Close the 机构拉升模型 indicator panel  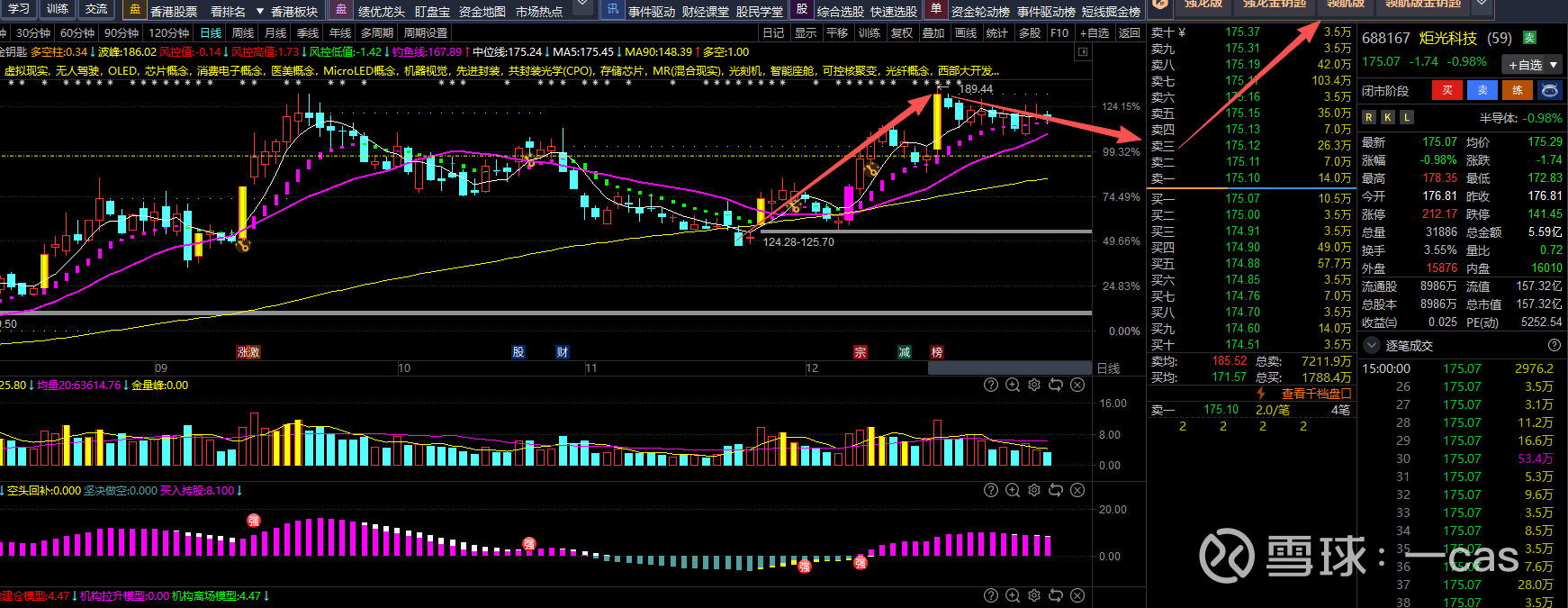[1077, 595]
